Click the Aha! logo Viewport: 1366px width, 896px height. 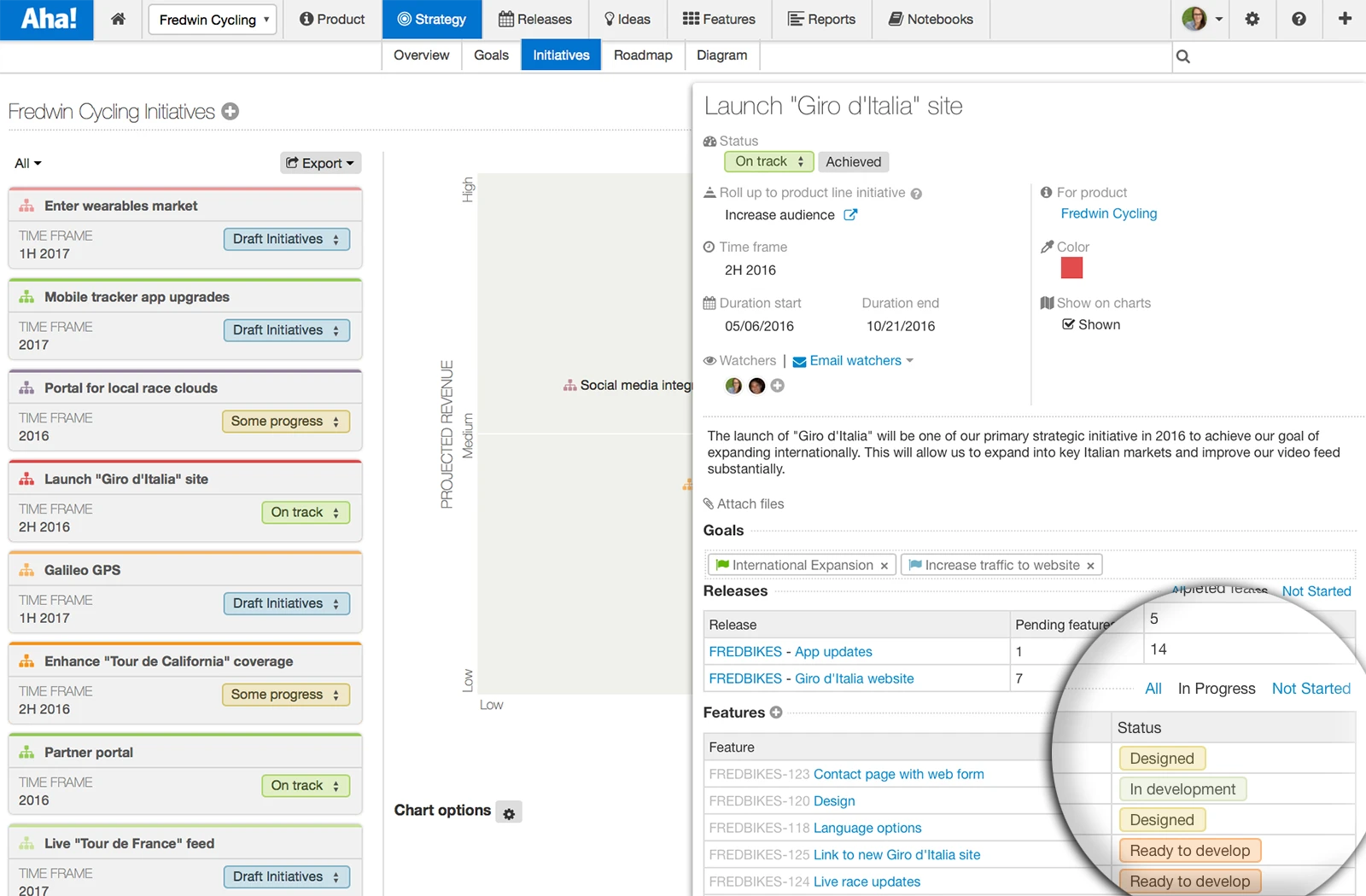click(x=47, y=19)
